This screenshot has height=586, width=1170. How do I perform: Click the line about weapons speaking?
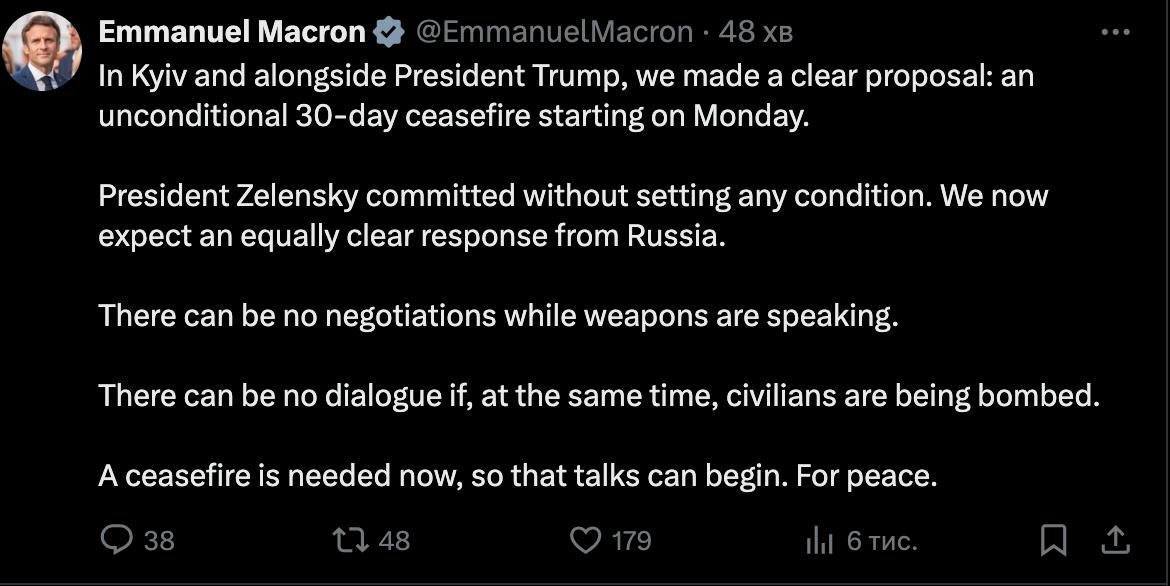(498, 316)
